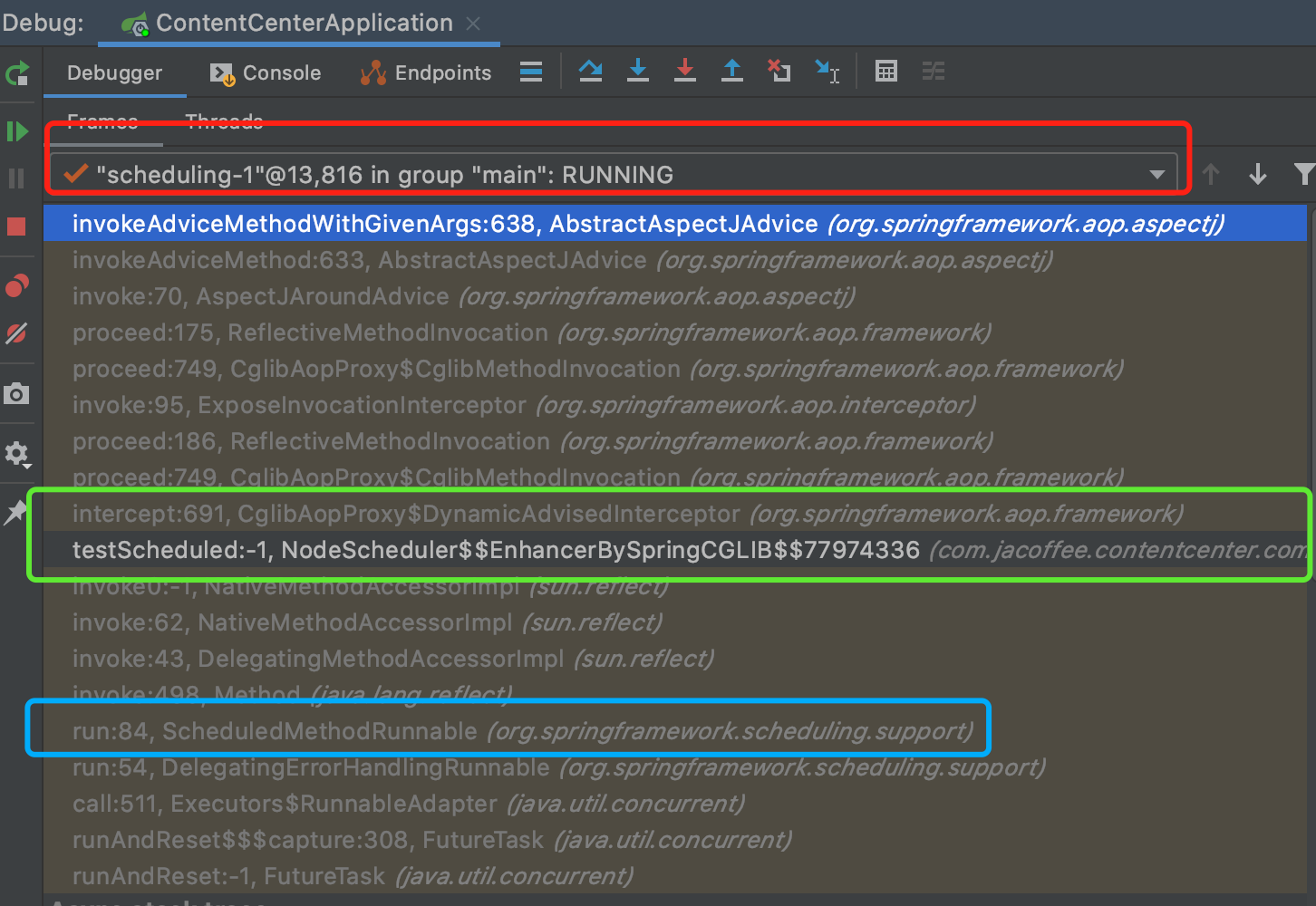Image resolution: width=1316 pixels, height=906 pixels.
Task: Select frame invoke:95 ExposeInvocationInterceptor
Action: pos(675,405)
